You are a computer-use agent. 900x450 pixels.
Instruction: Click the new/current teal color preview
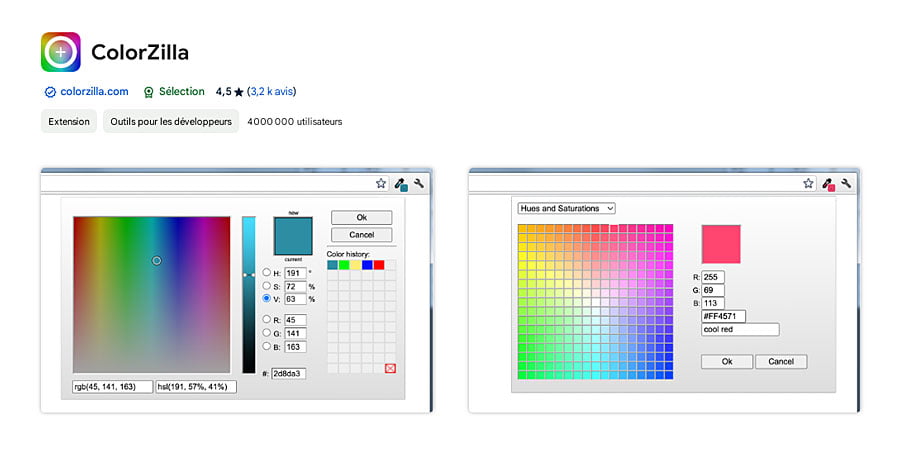(293, 236)
